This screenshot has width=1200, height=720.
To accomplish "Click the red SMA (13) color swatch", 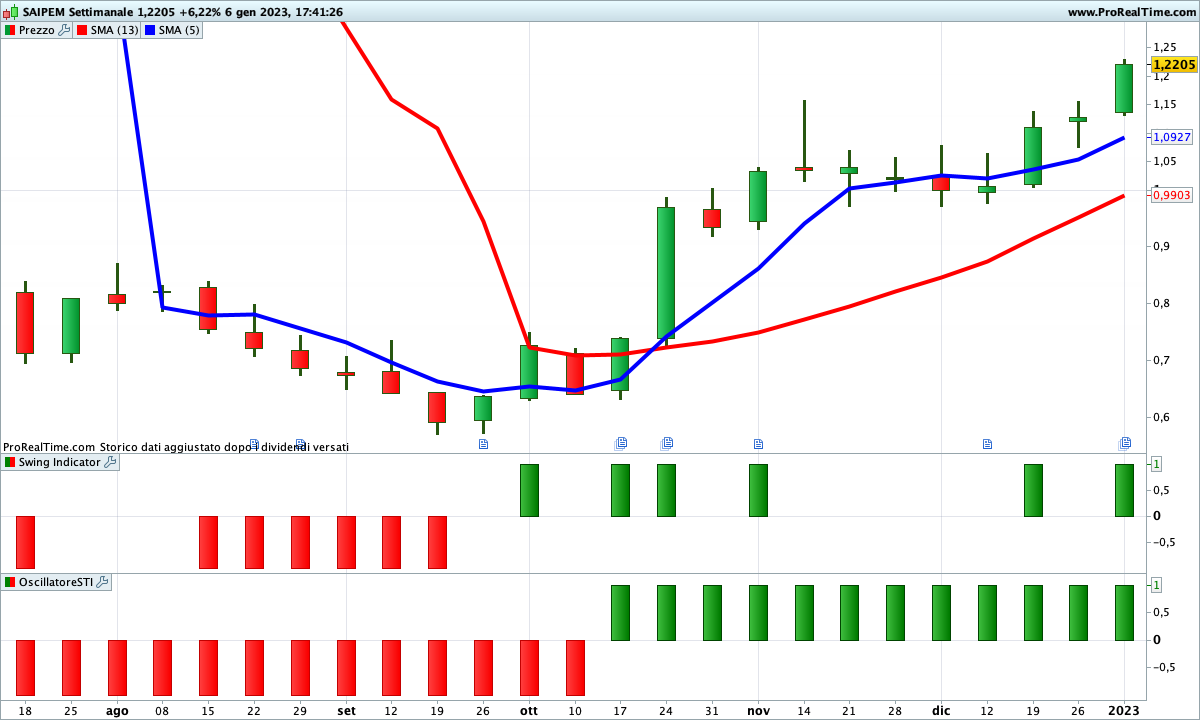I will tap(82, 30).
